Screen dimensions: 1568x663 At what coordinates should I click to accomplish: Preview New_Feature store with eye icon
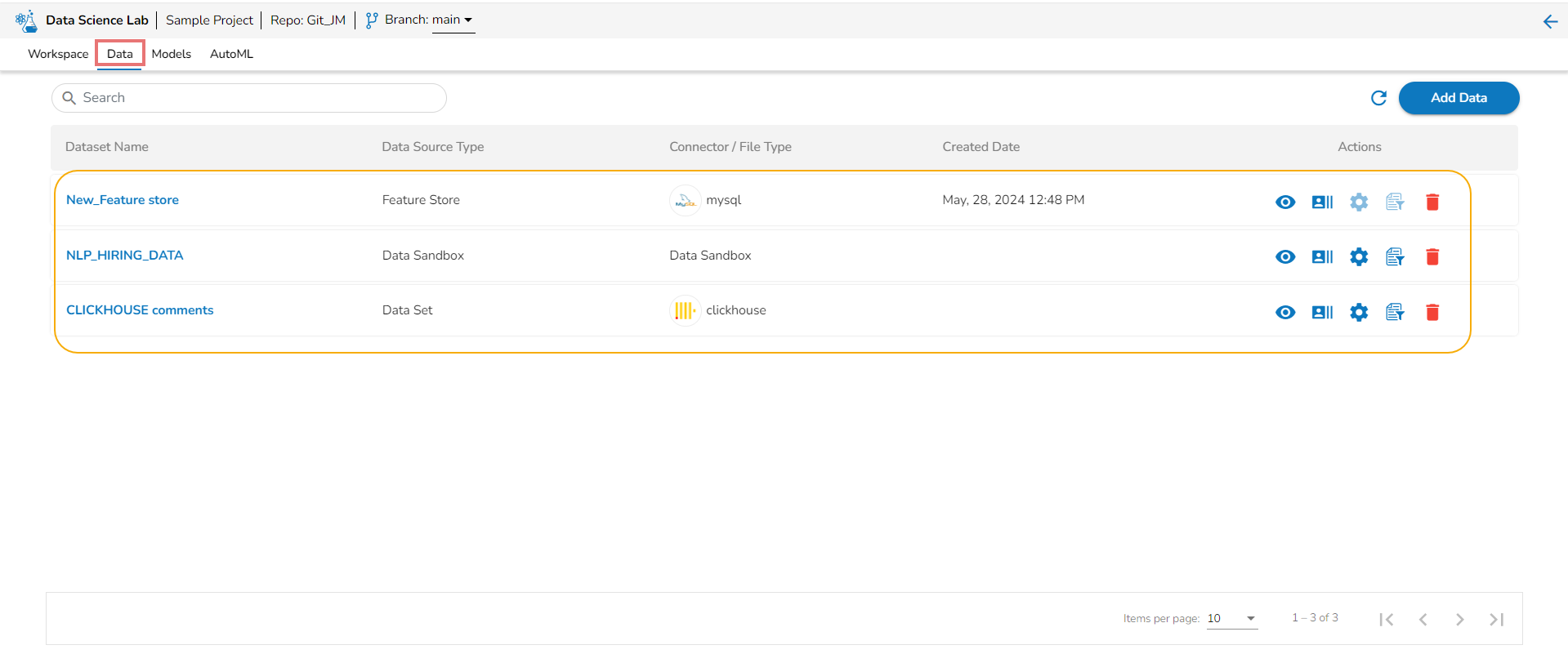[1284, 202]
